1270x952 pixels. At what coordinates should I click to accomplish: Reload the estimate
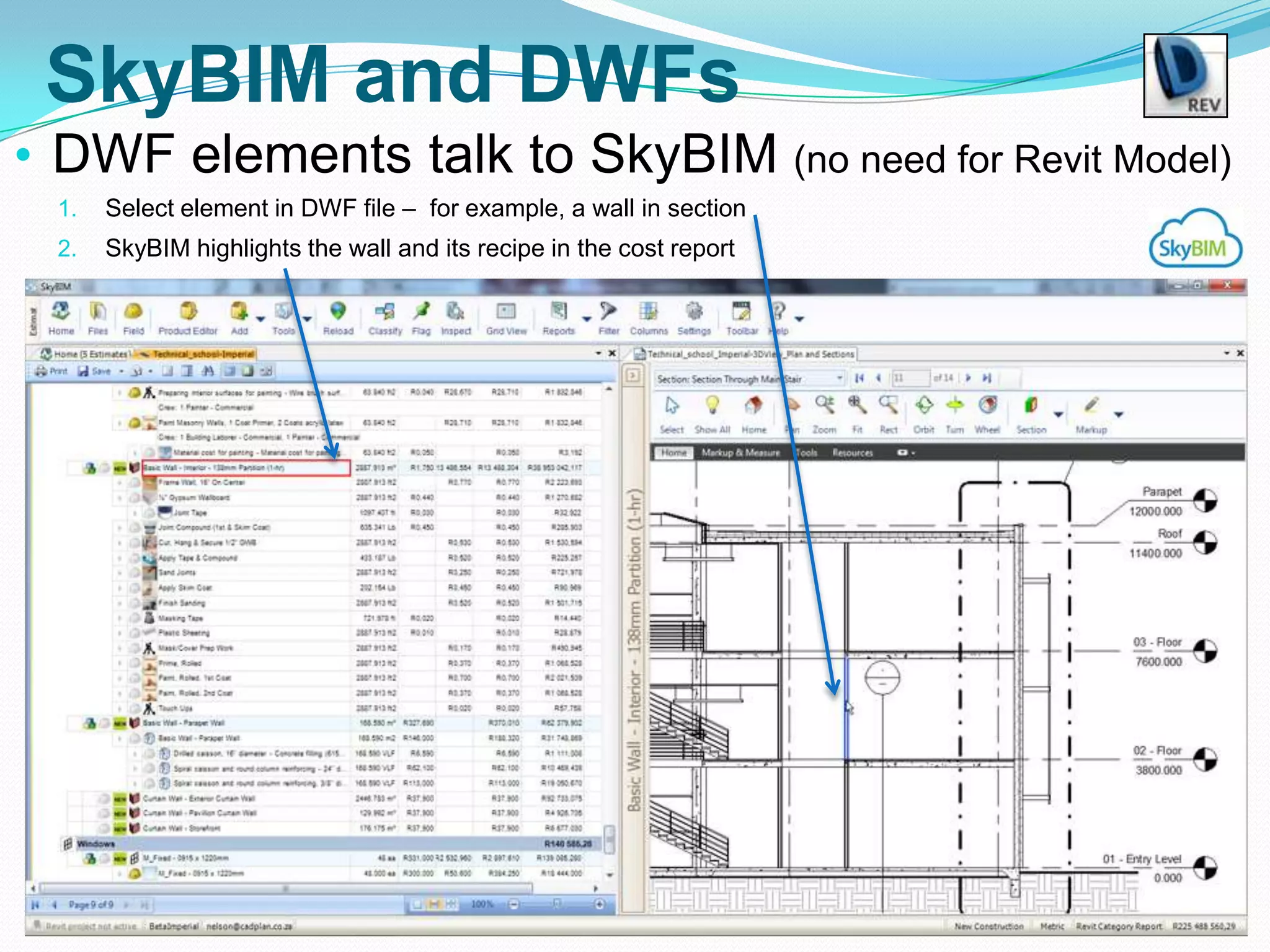coord(338,319)
